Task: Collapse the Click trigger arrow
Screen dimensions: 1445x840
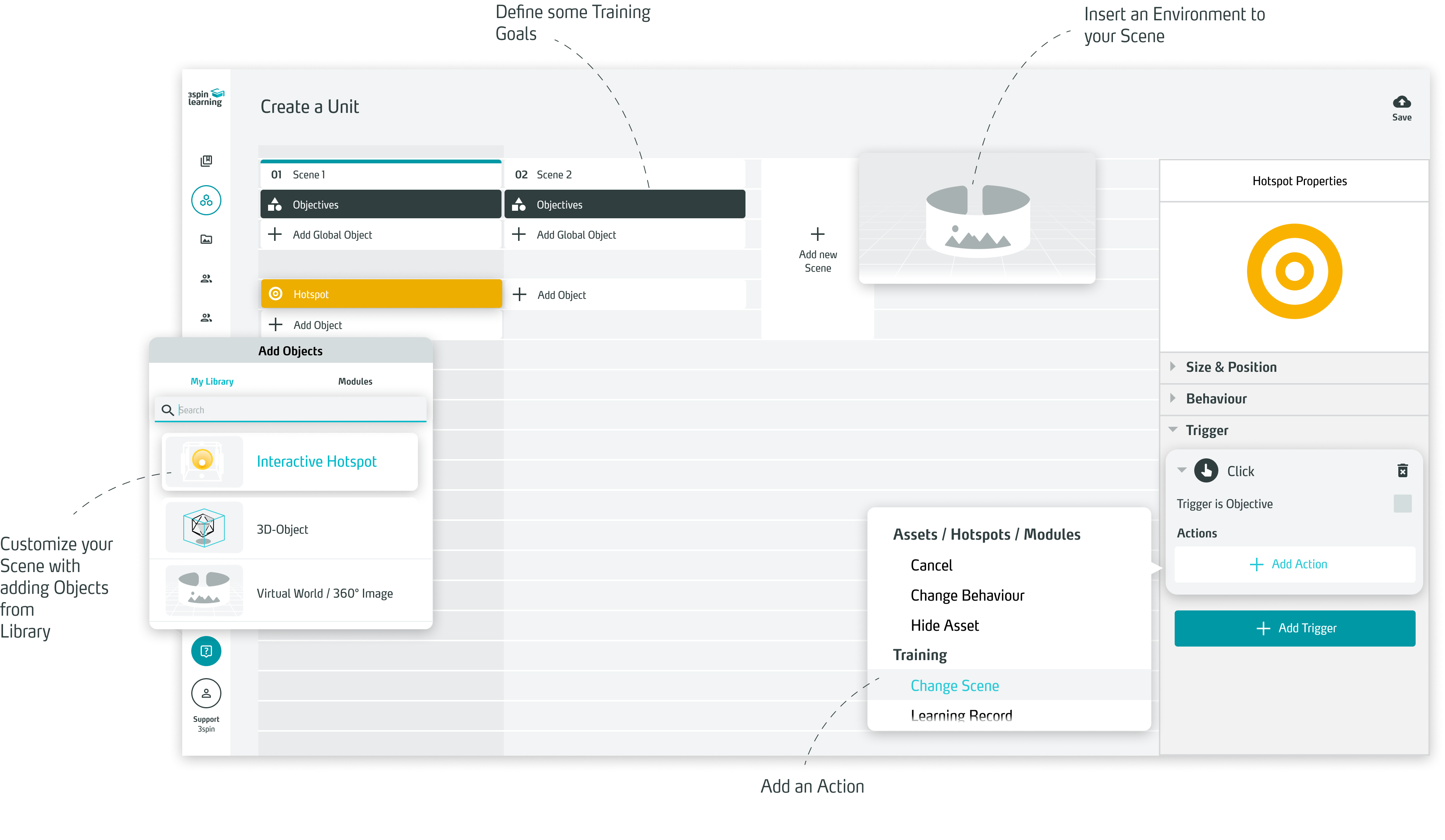Action: 1182,470
